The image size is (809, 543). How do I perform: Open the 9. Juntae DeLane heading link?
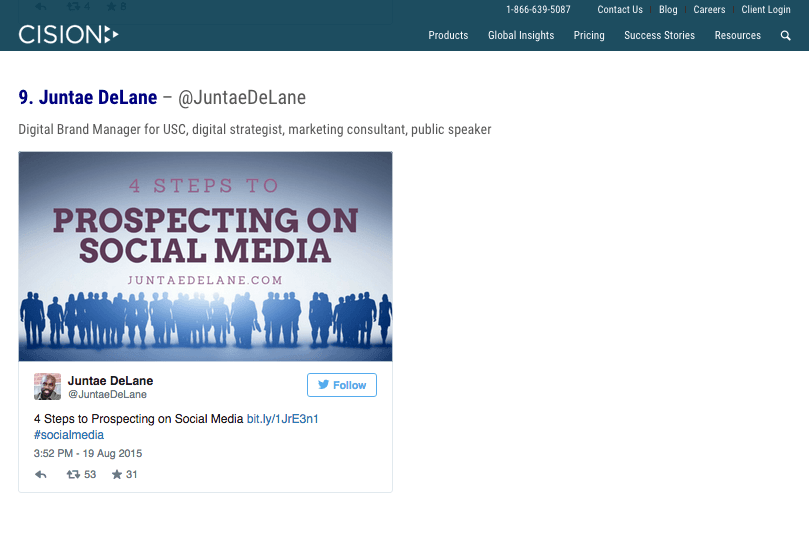point(88,97)
